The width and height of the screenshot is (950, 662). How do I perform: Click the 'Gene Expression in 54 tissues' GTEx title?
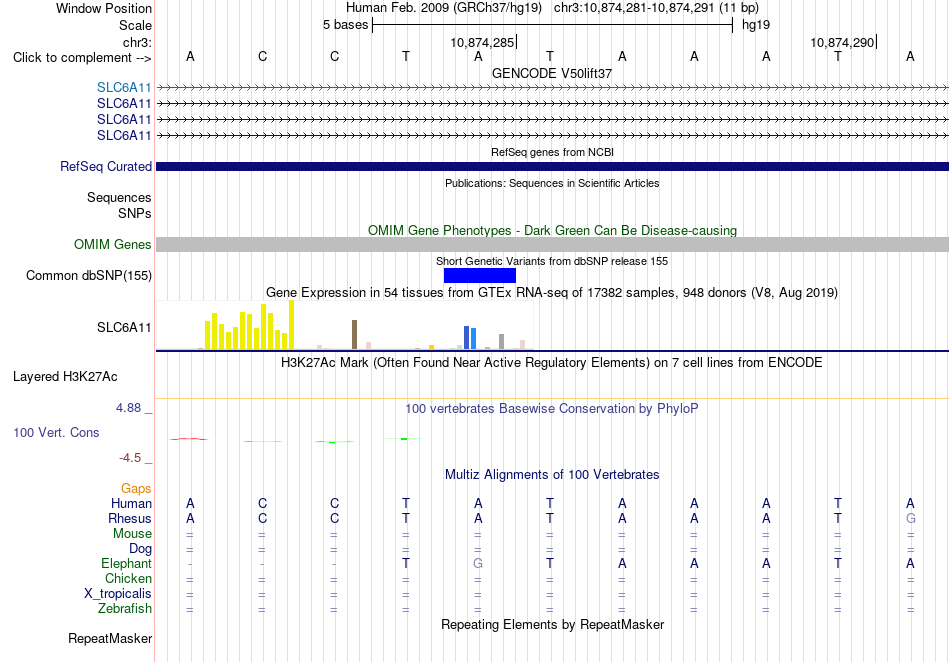point(552,293)
